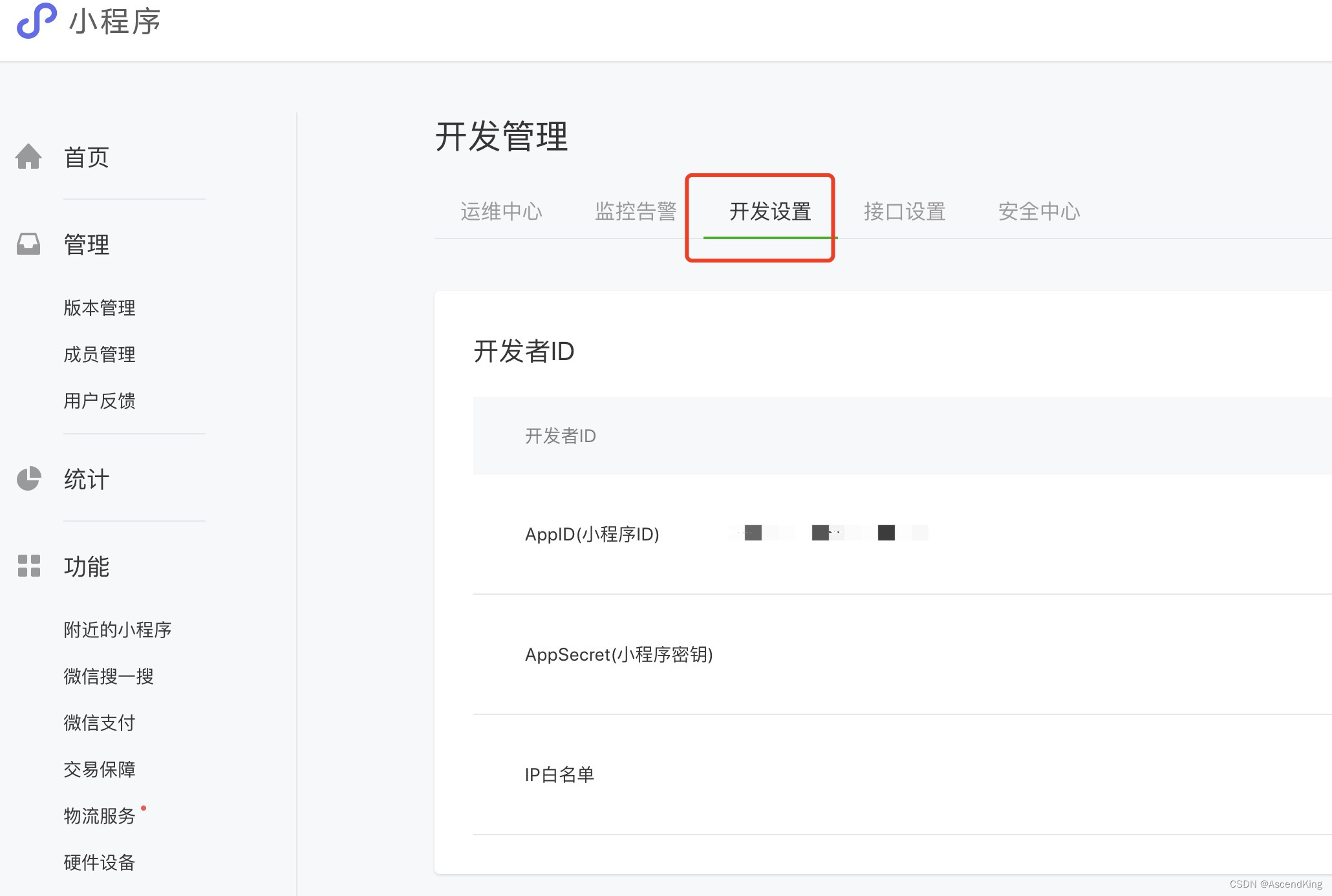
Task: Click the home icon beside 首页
Action: [x=28, y=156]
